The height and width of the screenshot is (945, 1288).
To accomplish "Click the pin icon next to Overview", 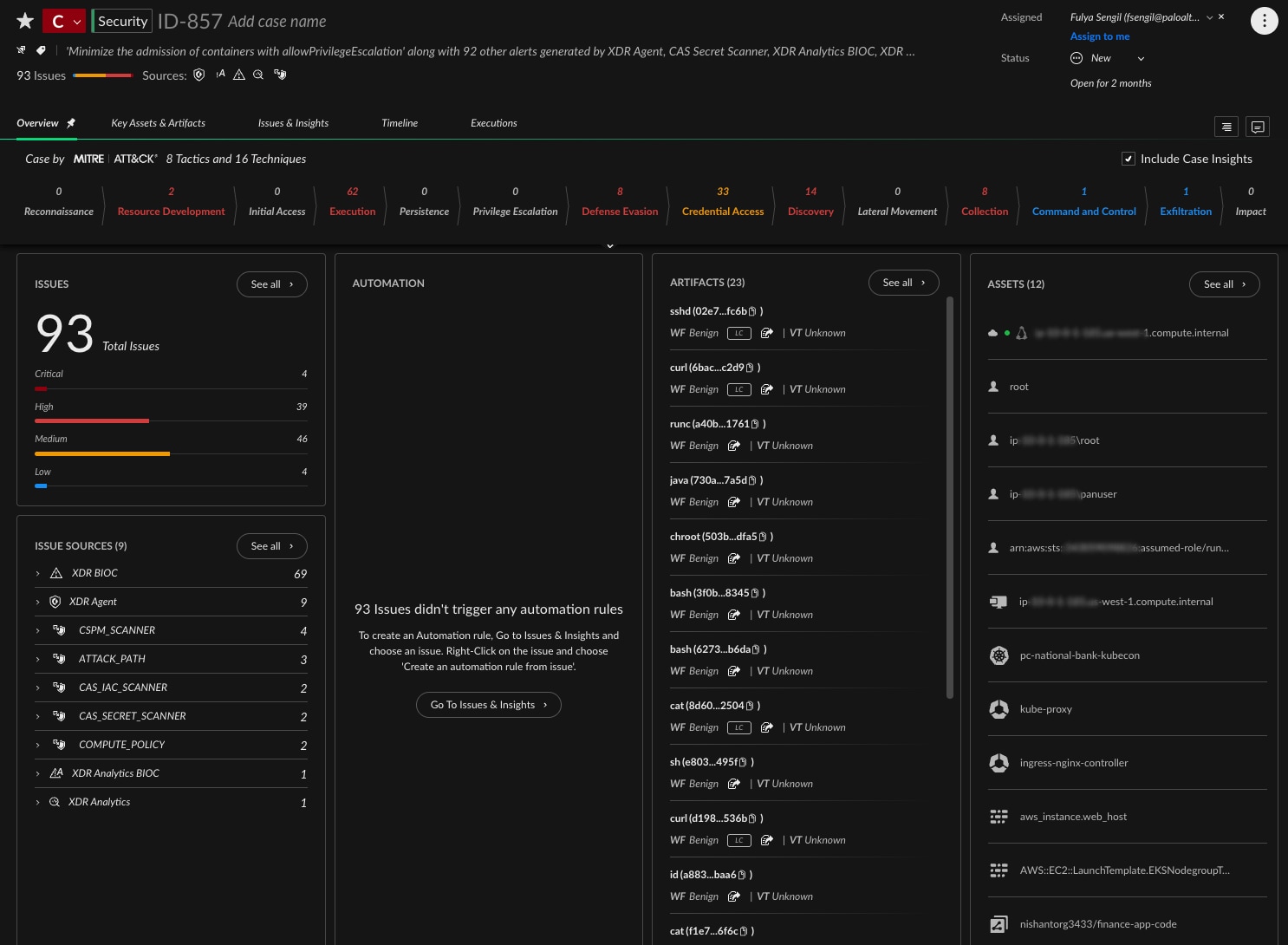I will click(x=71, y=123).
